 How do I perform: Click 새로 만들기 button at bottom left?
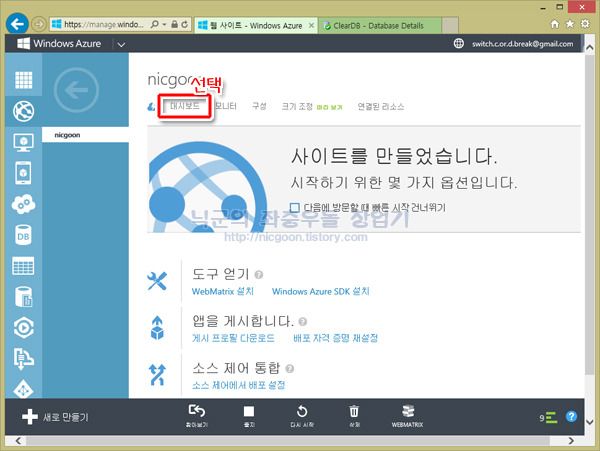coord(55,417)
